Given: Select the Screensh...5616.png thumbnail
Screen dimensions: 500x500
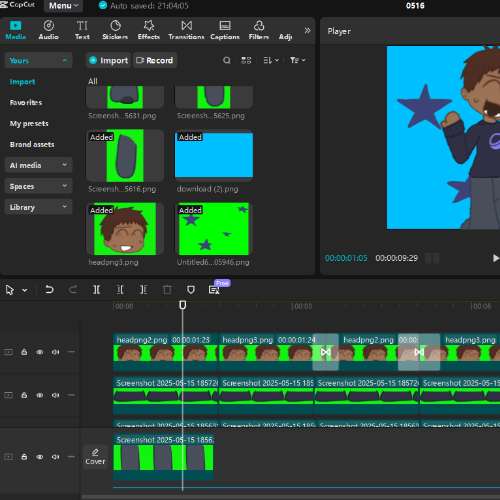Looking at the screenshot, I should tap(125, 156).
